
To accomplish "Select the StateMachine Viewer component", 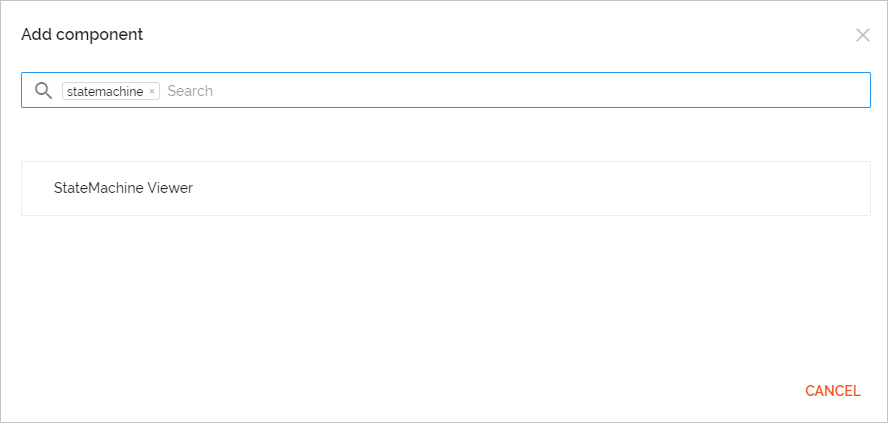I will coord(445,188).
